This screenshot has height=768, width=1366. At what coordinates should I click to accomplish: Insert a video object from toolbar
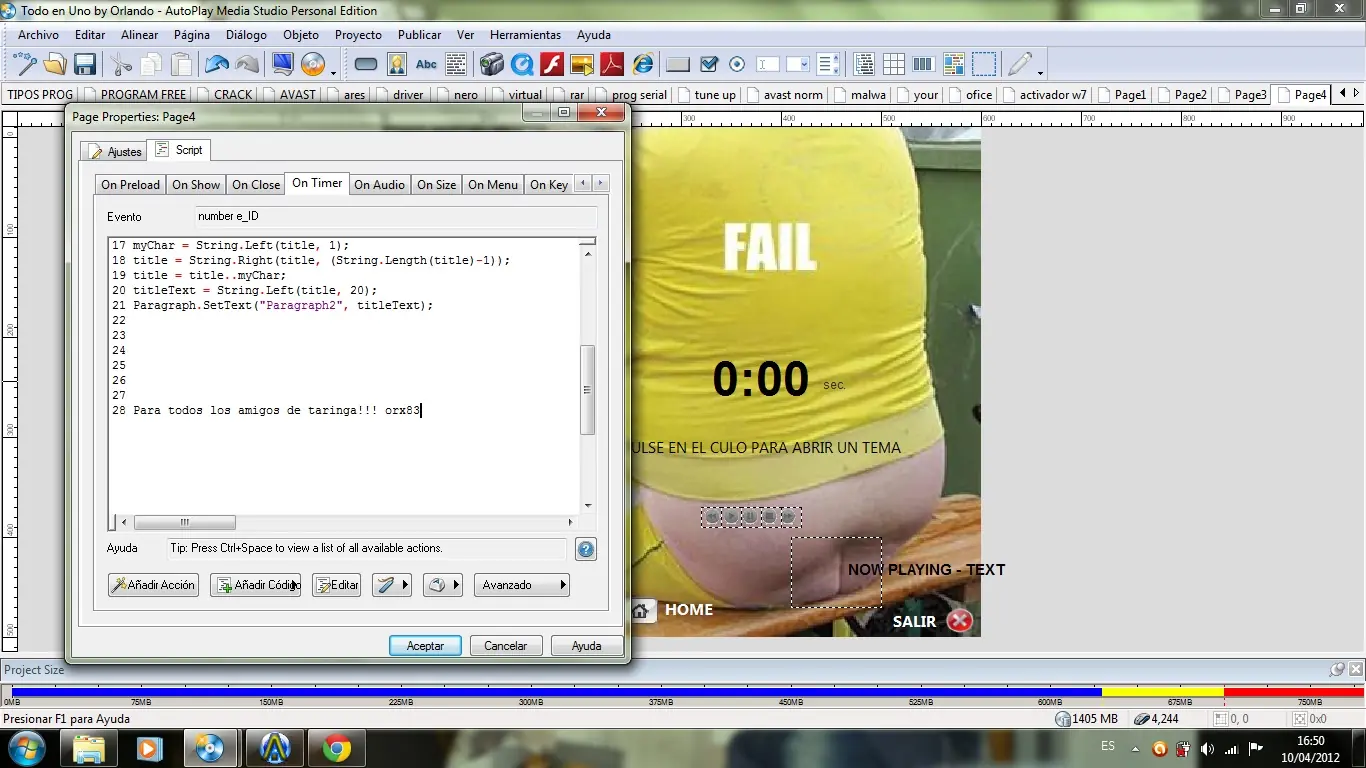[x=491, y=65]
